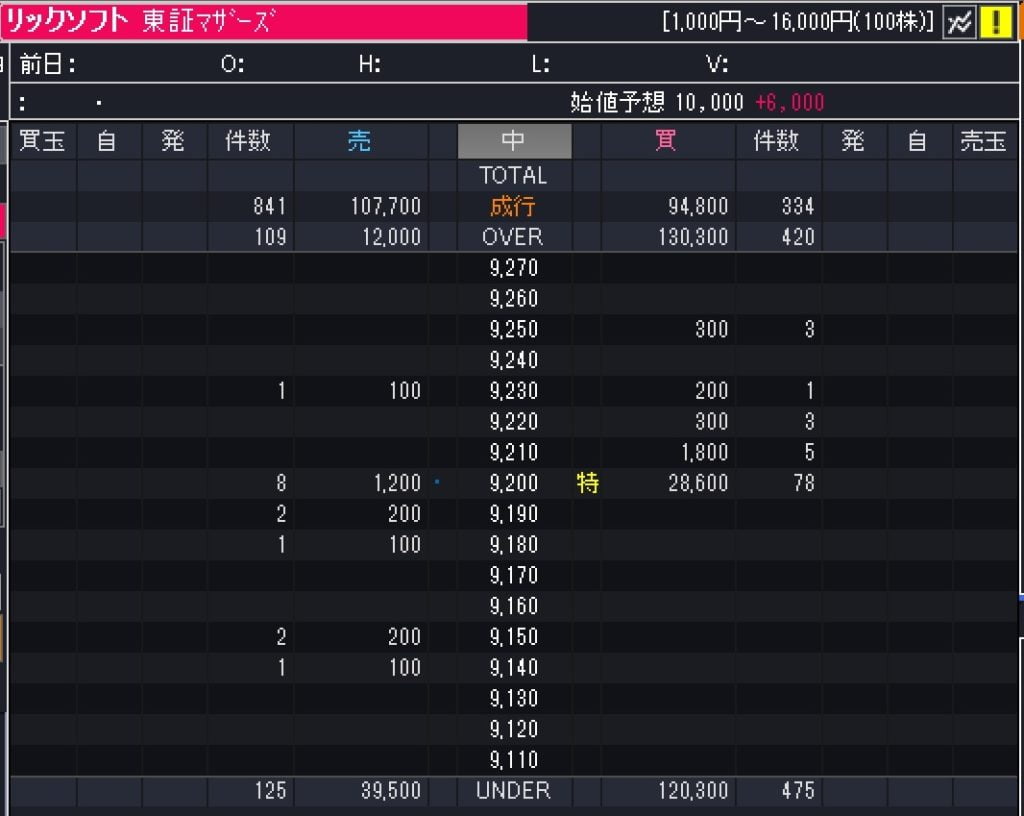Click the yellow exclamation alert icon

(x=995, y=22)
